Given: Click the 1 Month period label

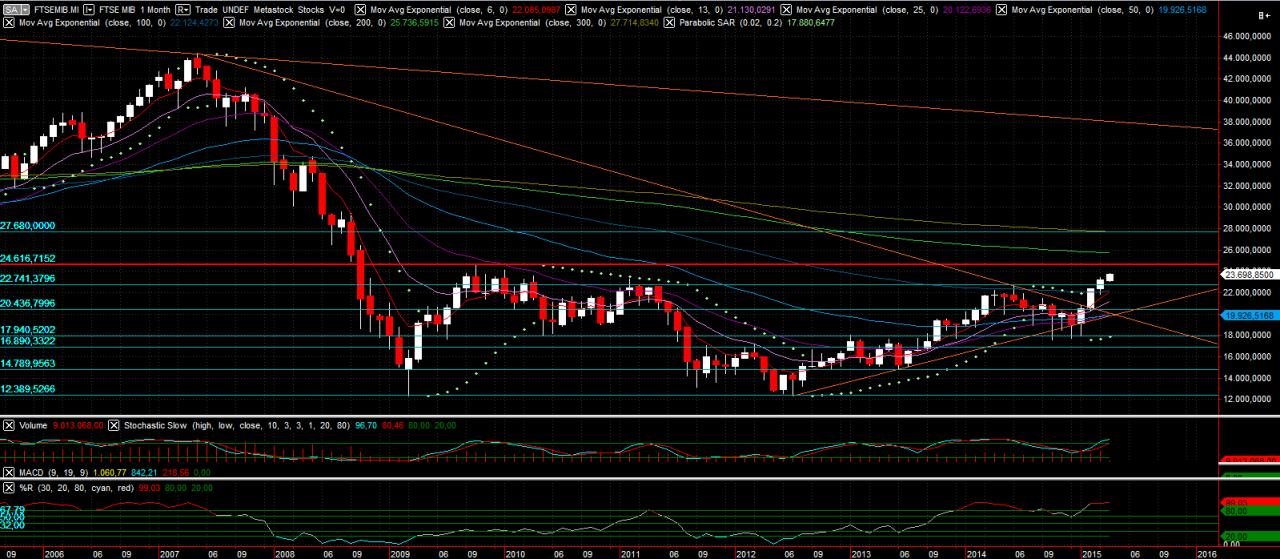Looking at the screenshot, I should [x=155, y=9].
